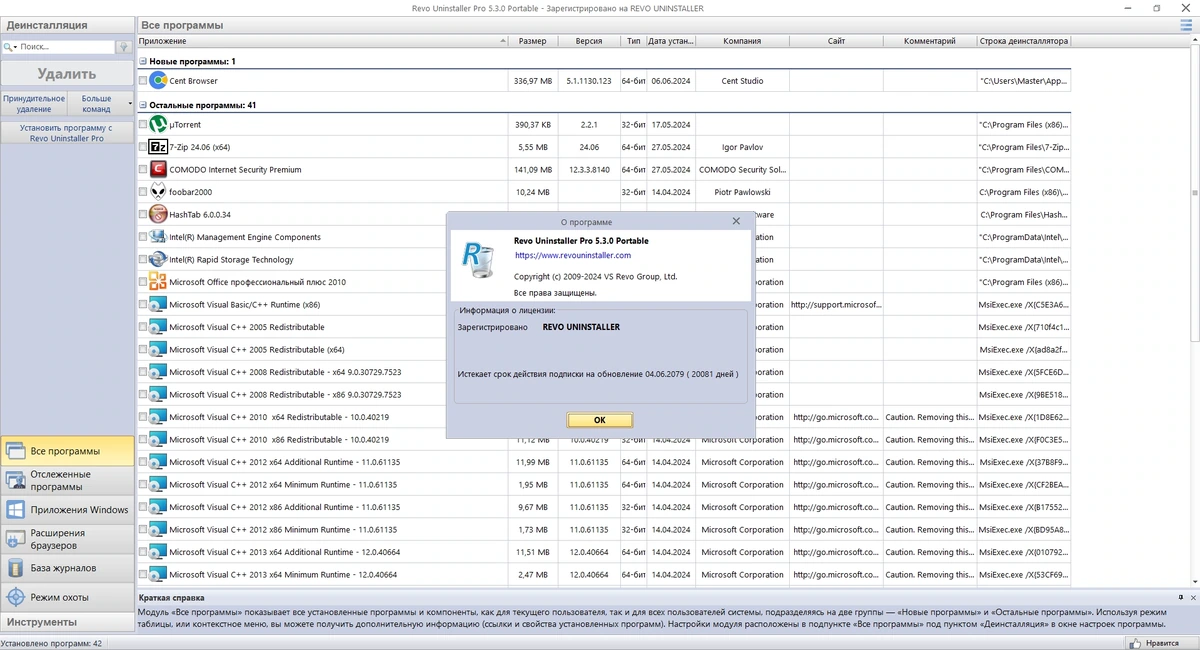Open the revouninstaller.com link
Screen dimensions: 1200x650
click(x=573, y=255)
